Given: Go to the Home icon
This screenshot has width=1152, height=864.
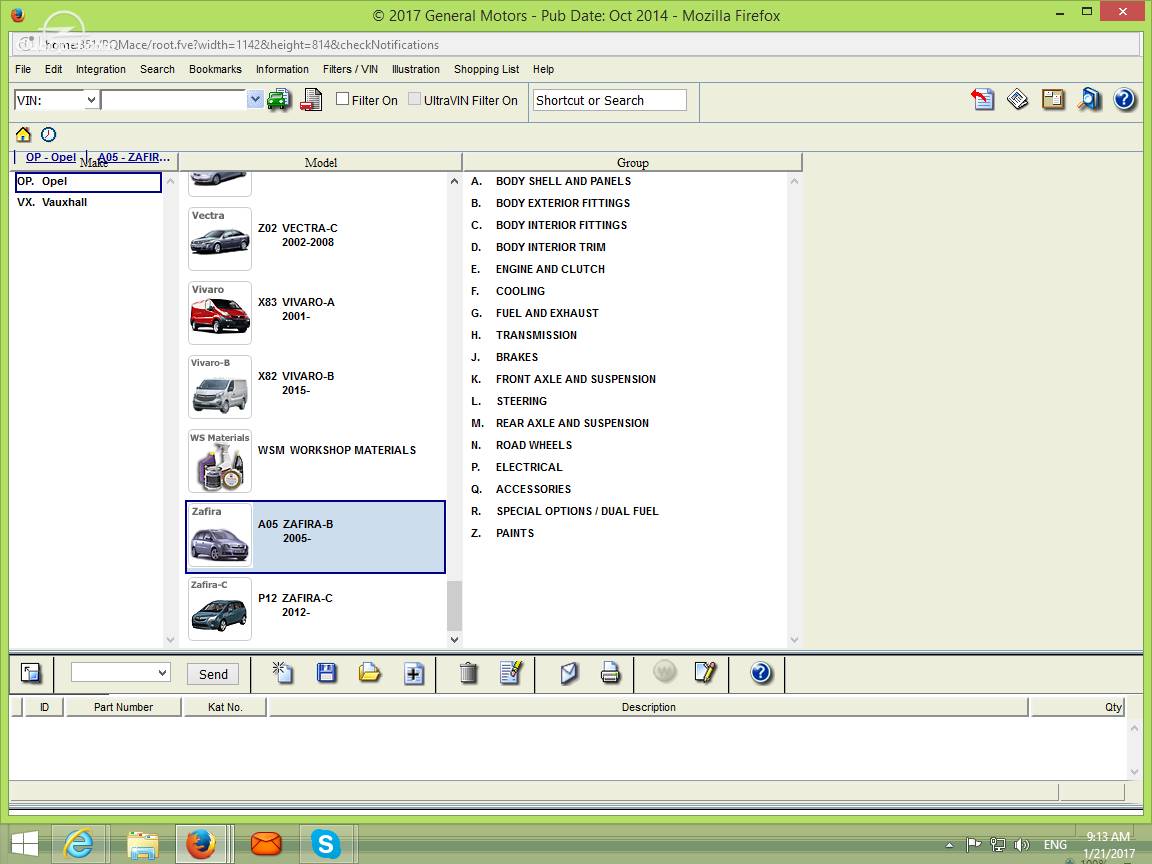Looking at the screenshot, I should (24, 134).
